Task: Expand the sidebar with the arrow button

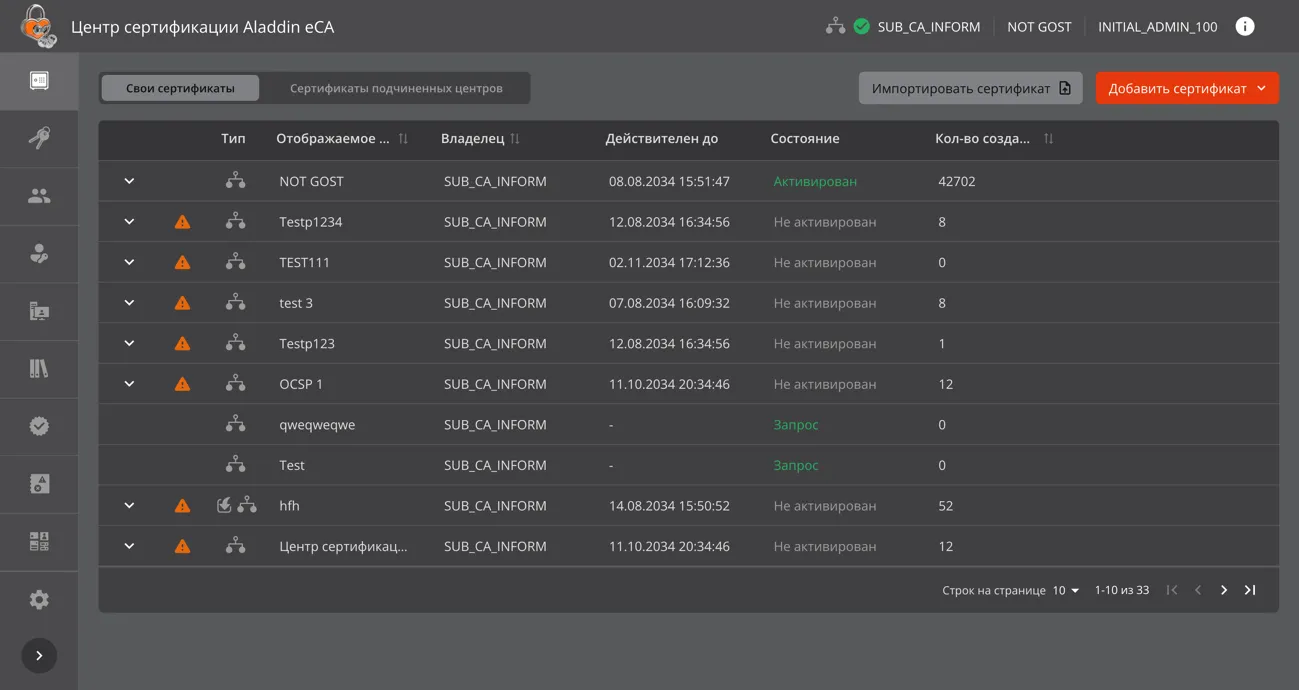Action: click(39, 656)
